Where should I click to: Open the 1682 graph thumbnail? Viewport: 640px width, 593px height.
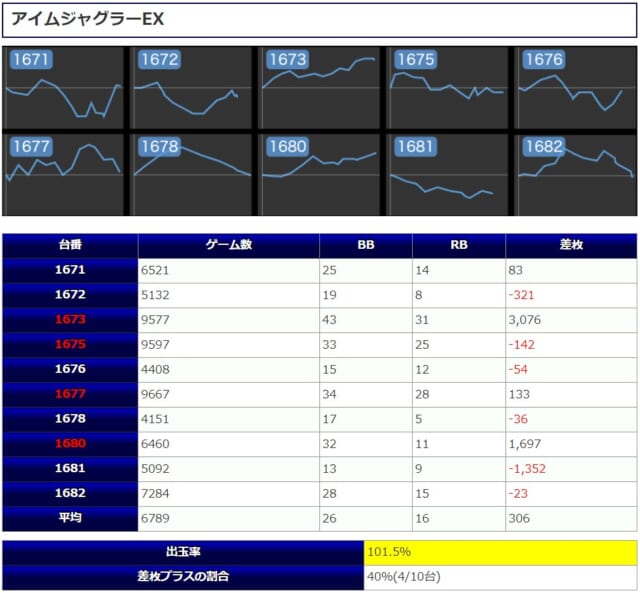click(575, 174)
